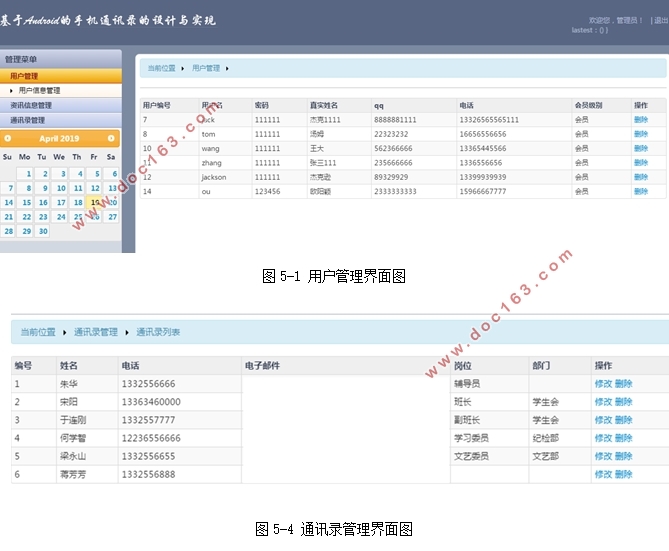669x551 pixels.
Task: Delete user jackson
Action: point(641,177)
